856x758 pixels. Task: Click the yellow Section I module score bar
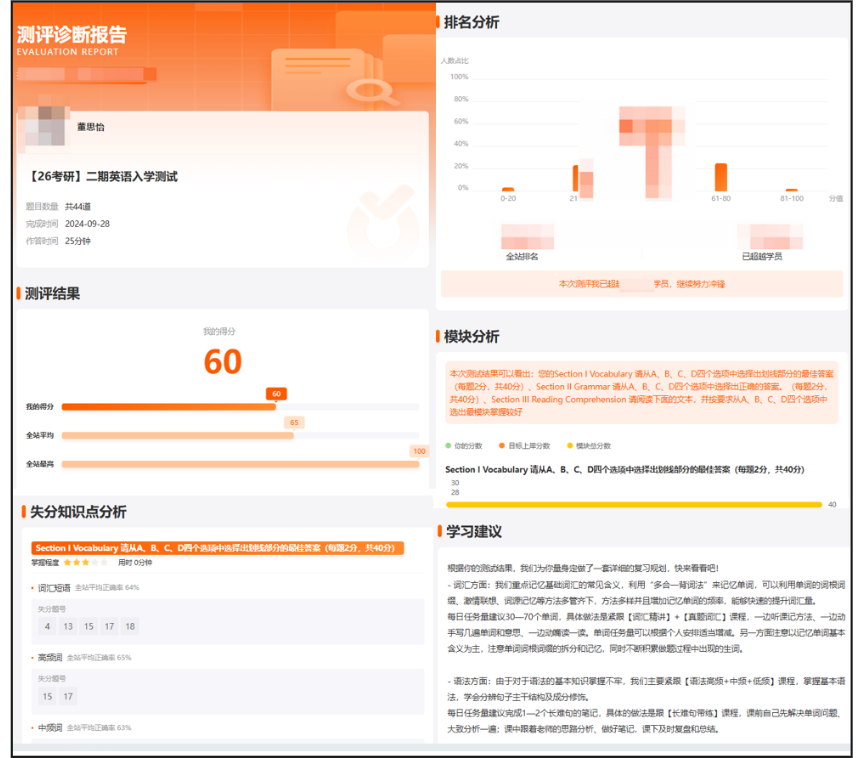634,505
